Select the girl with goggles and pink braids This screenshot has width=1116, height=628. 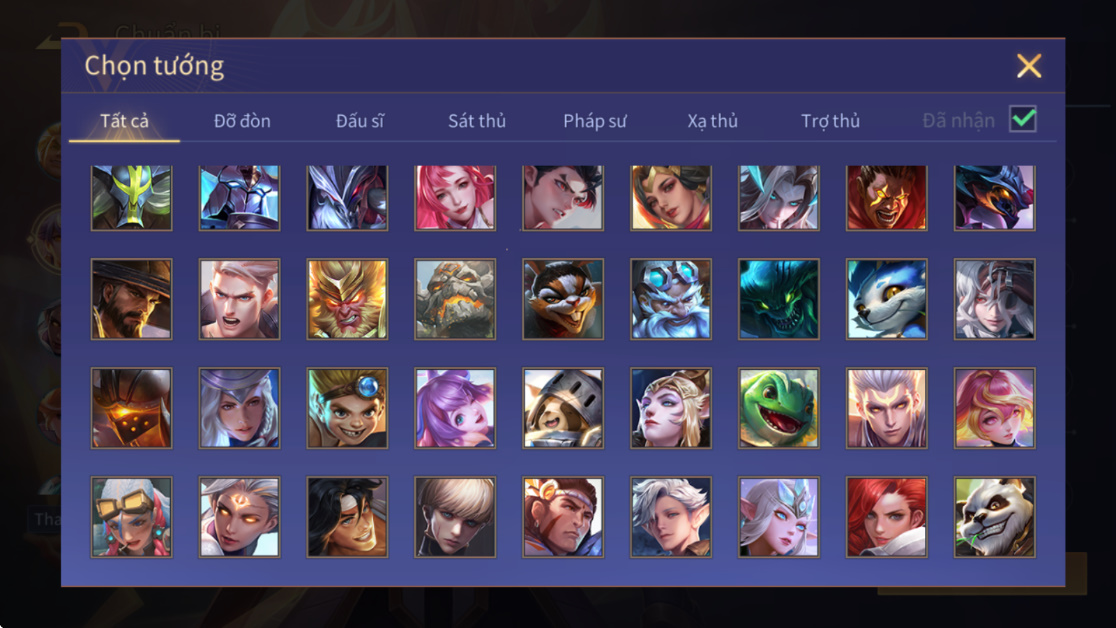pyautogui.click(x=132, y=517)
